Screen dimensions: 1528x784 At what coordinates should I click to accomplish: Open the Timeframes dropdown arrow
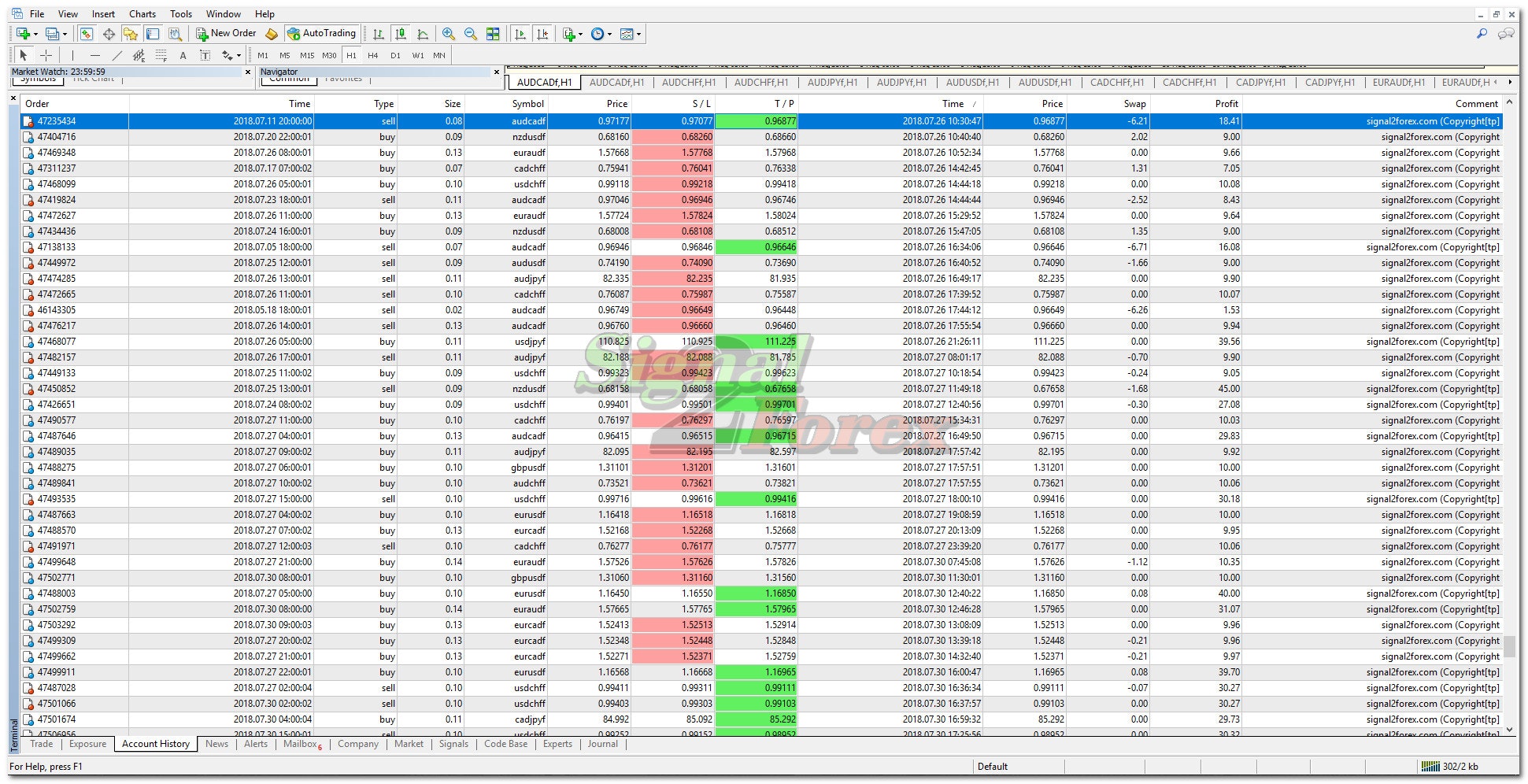coord(609,34)
